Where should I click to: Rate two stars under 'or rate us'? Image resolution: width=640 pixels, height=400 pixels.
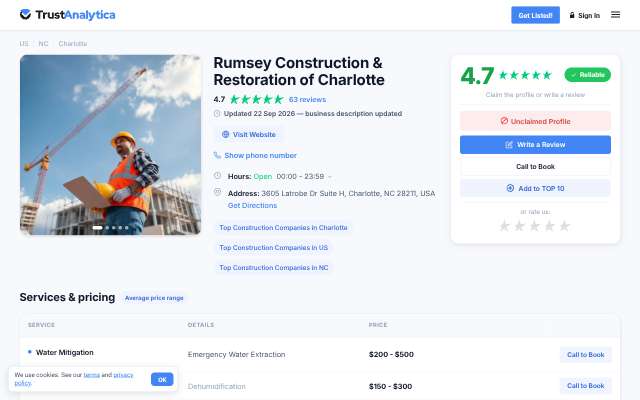pos(519,226)
